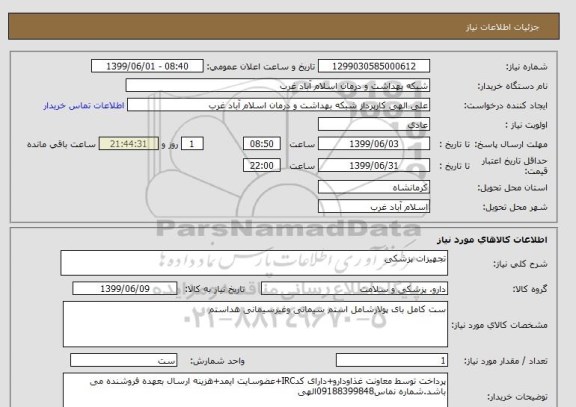Image resolution: width=576 pixels, height=407 pixels.
Task: Select the response deadline time 08:50
Action: click(x=262, y=144)
